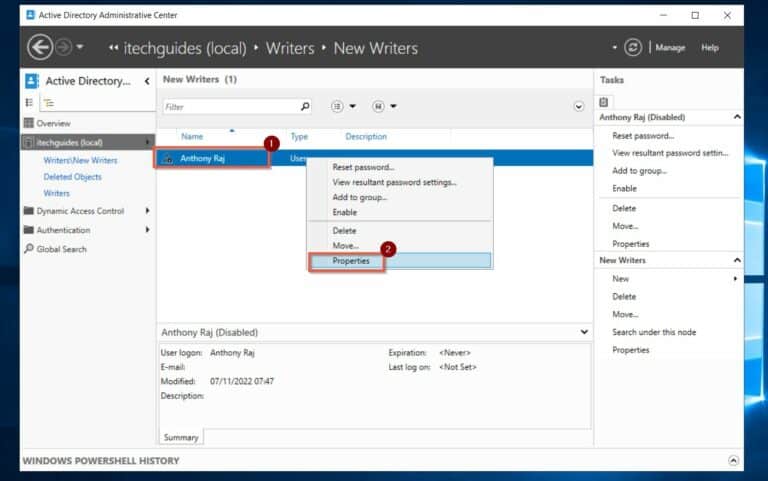This screenshot has width=768, height=481.
Task: Switch navigation pane to list view icon
Action: coord(29,102)
